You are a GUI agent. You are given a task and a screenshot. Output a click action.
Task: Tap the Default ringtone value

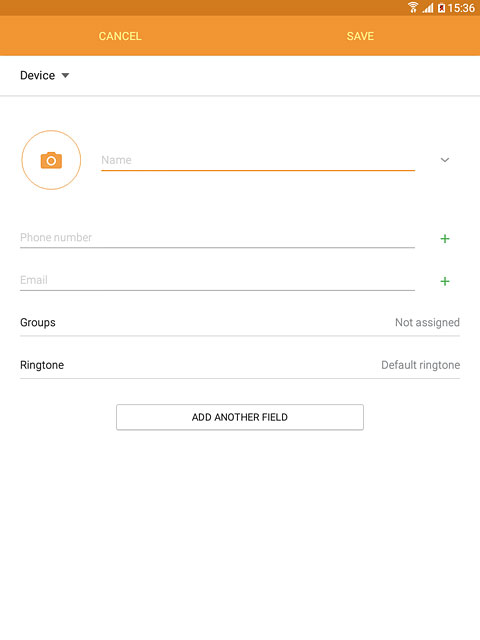(420, 365)
